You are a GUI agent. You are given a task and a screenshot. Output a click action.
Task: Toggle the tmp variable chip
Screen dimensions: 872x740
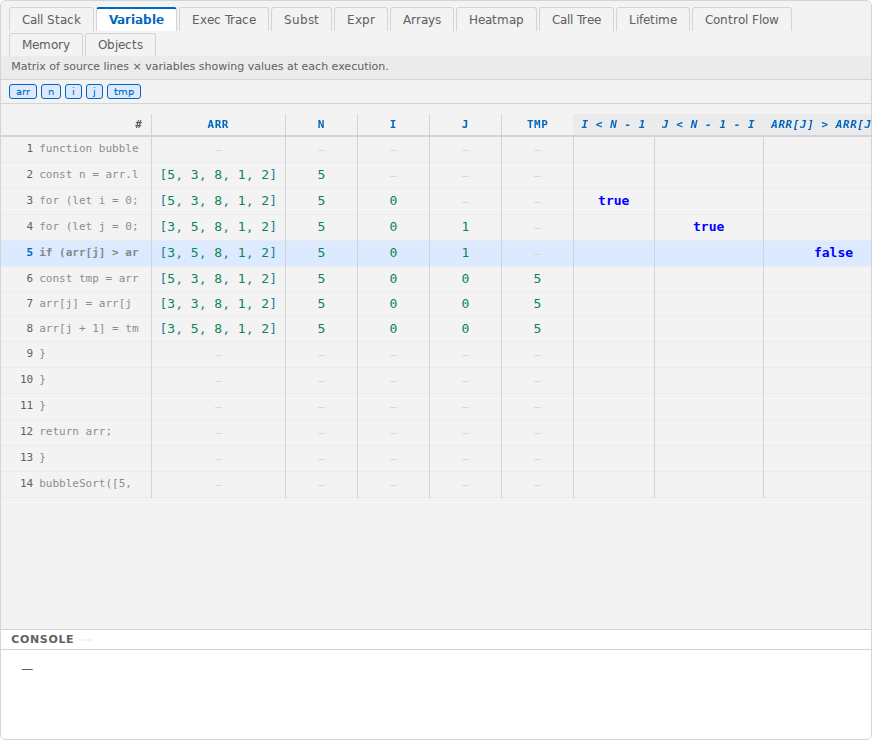[124, 92]
